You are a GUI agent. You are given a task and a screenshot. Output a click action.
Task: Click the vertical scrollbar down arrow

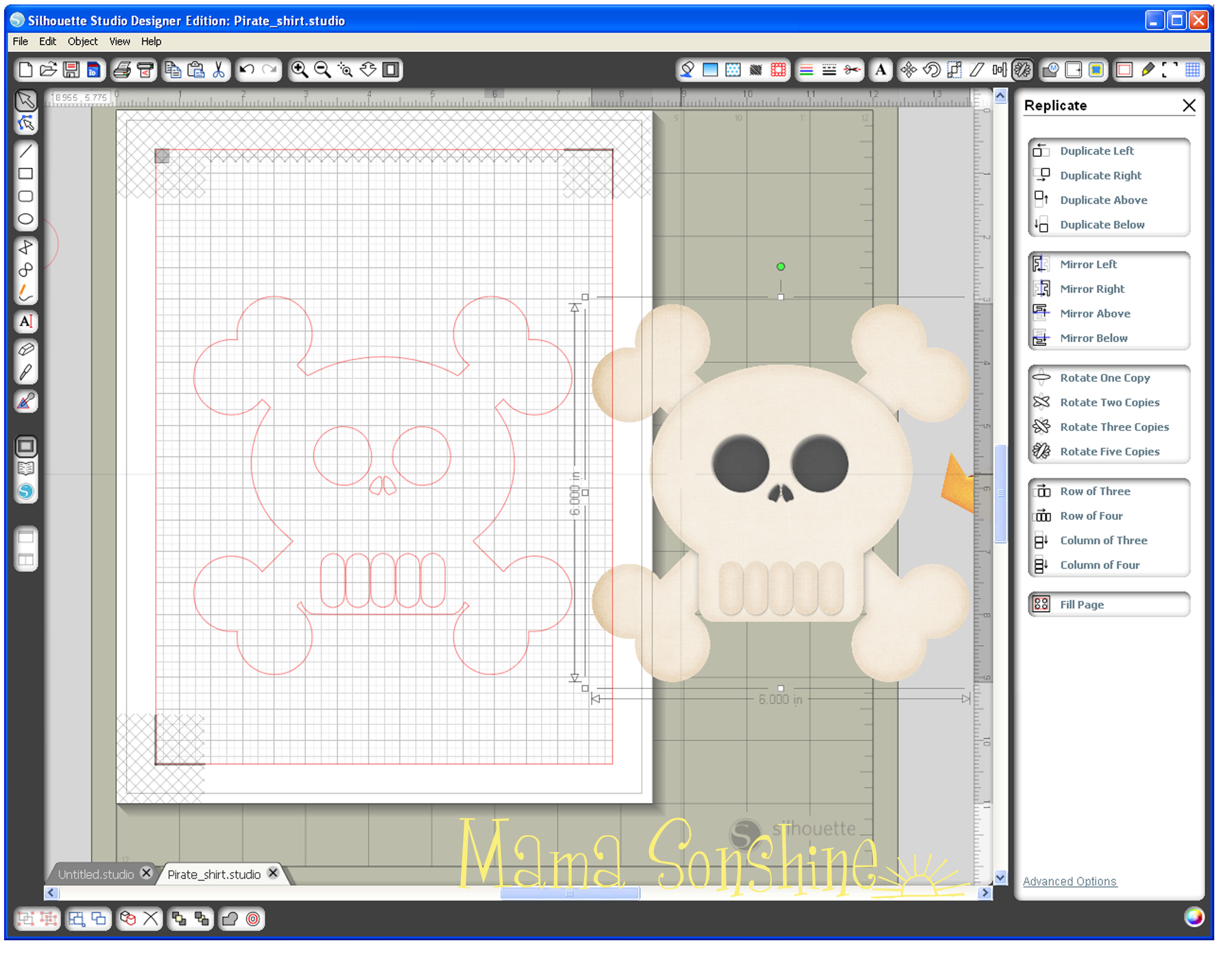pyautogui.click(x=1000, y=878)
